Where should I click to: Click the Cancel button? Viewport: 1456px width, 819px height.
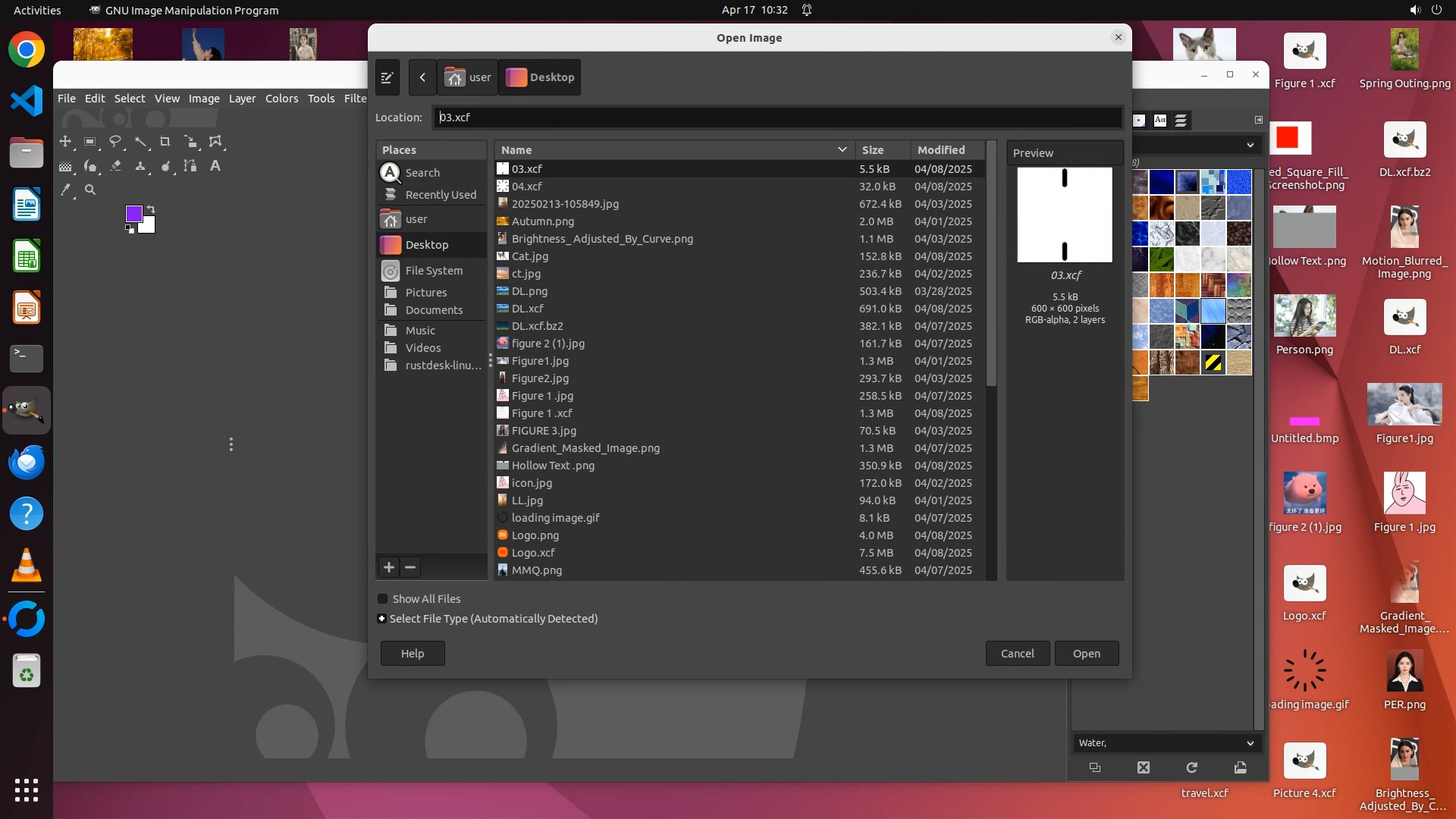coord(1017,654)
